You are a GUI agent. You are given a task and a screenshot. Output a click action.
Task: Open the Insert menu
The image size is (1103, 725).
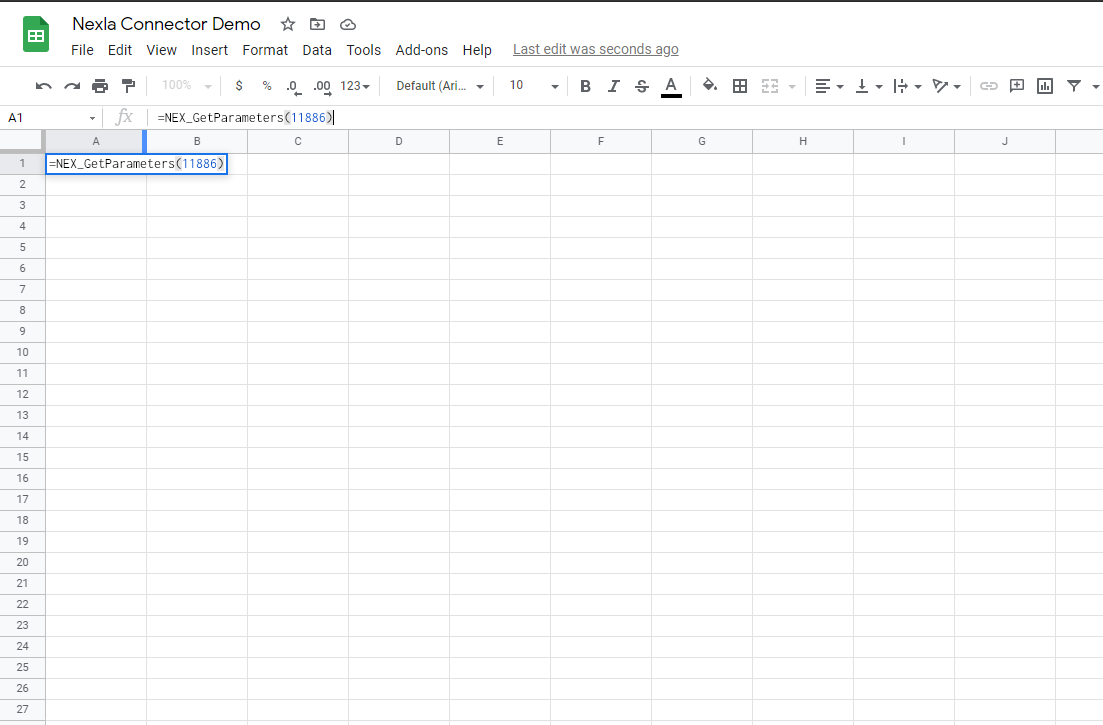click(x=210, y=50)
